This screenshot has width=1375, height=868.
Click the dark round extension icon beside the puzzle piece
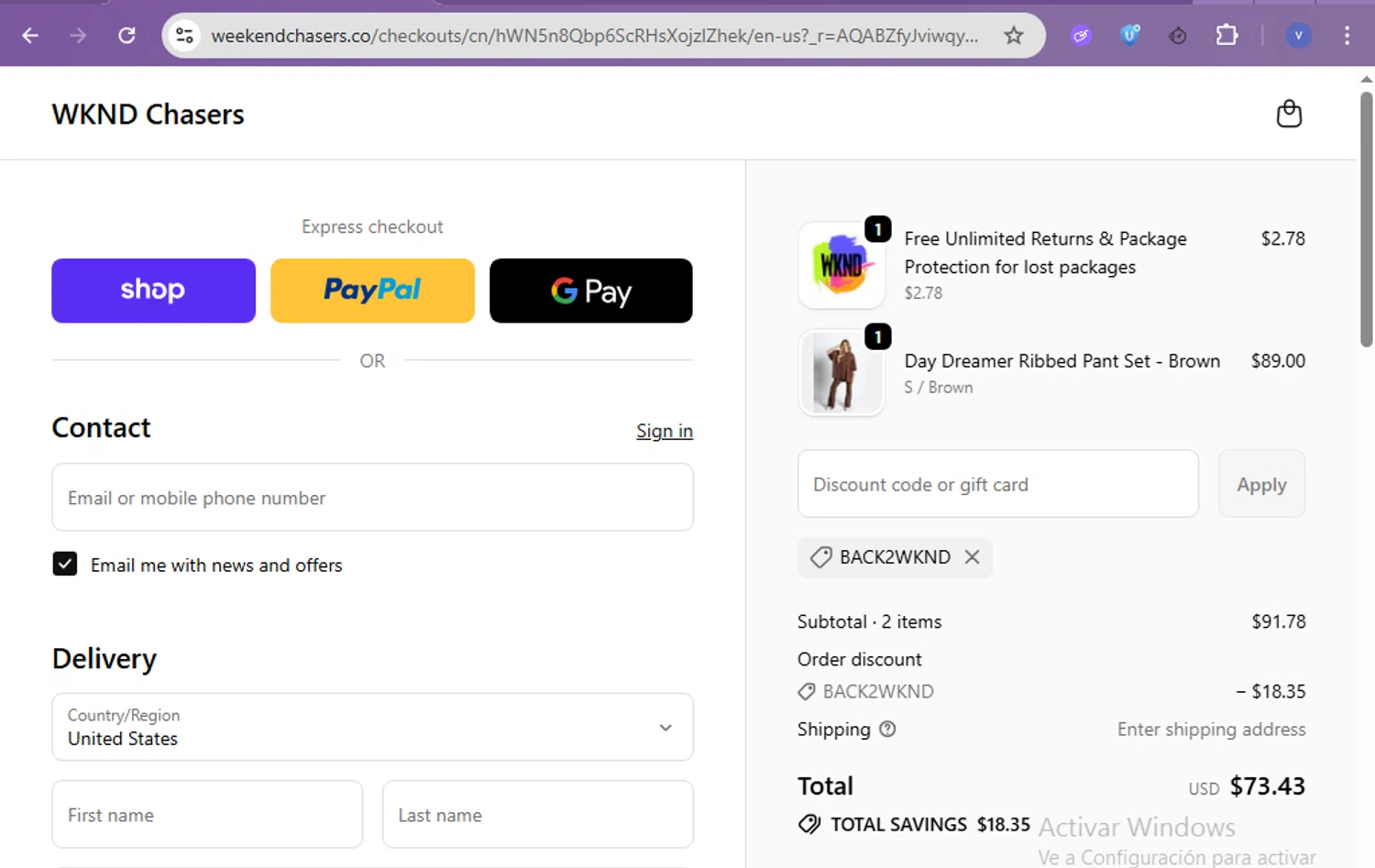(1178, 36)
